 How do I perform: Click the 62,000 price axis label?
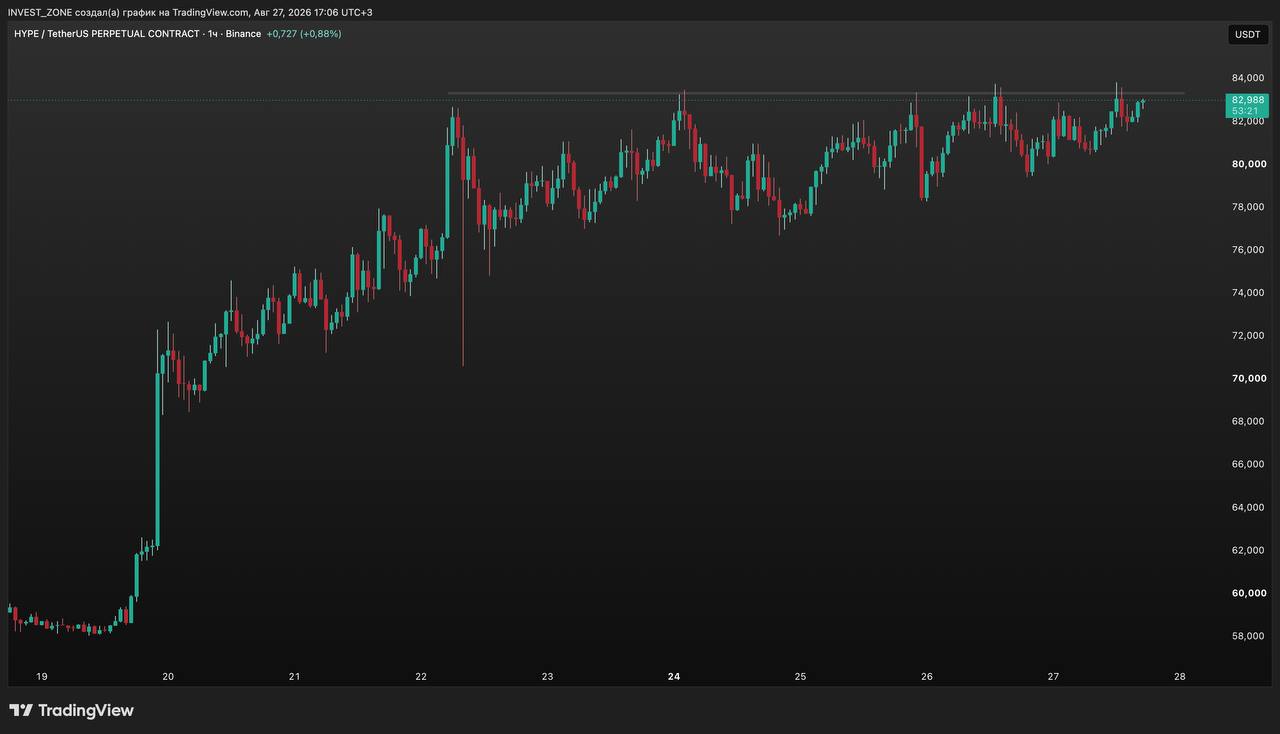coord(1249,550)
